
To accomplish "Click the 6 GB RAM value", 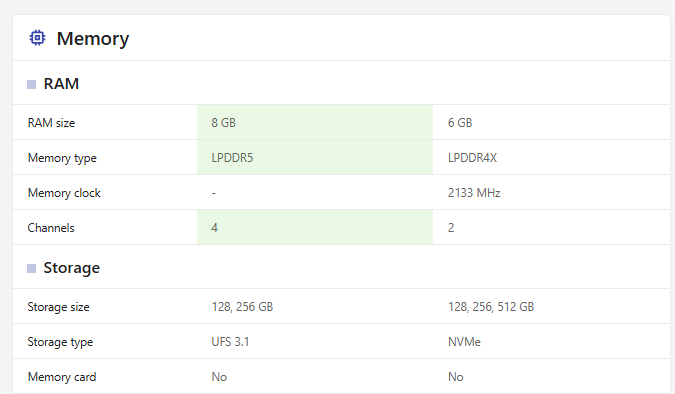I will tap(460, 123).
